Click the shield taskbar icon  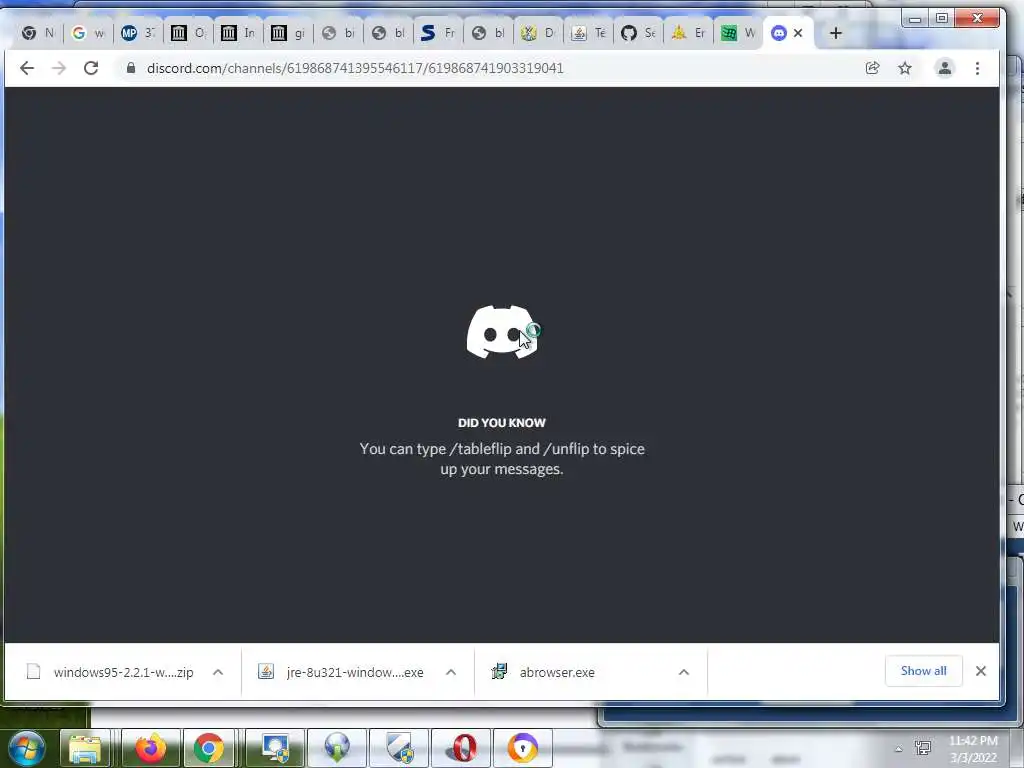[399, 748]
